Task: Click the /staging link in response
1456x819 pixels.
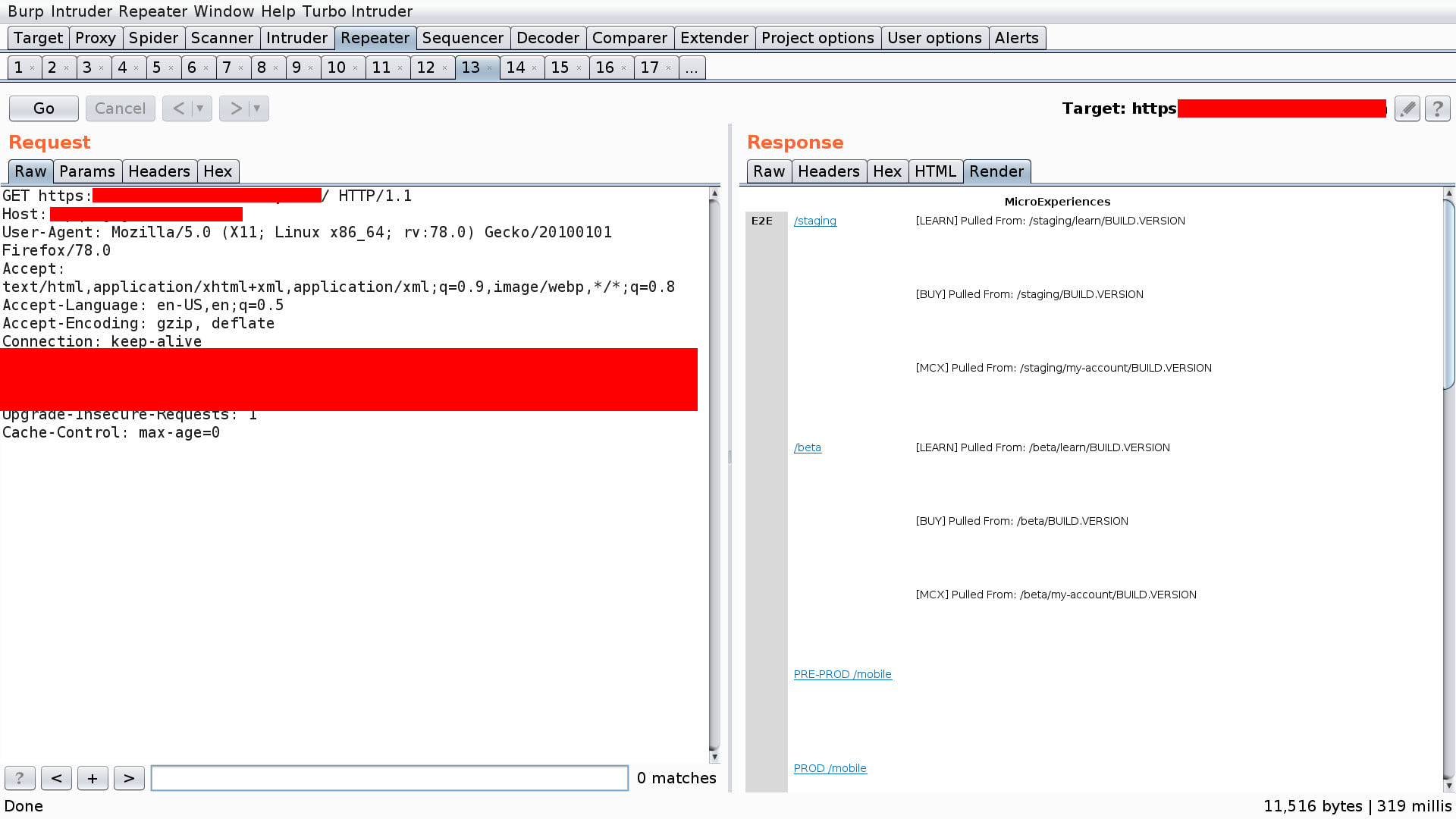Action: 815,220
